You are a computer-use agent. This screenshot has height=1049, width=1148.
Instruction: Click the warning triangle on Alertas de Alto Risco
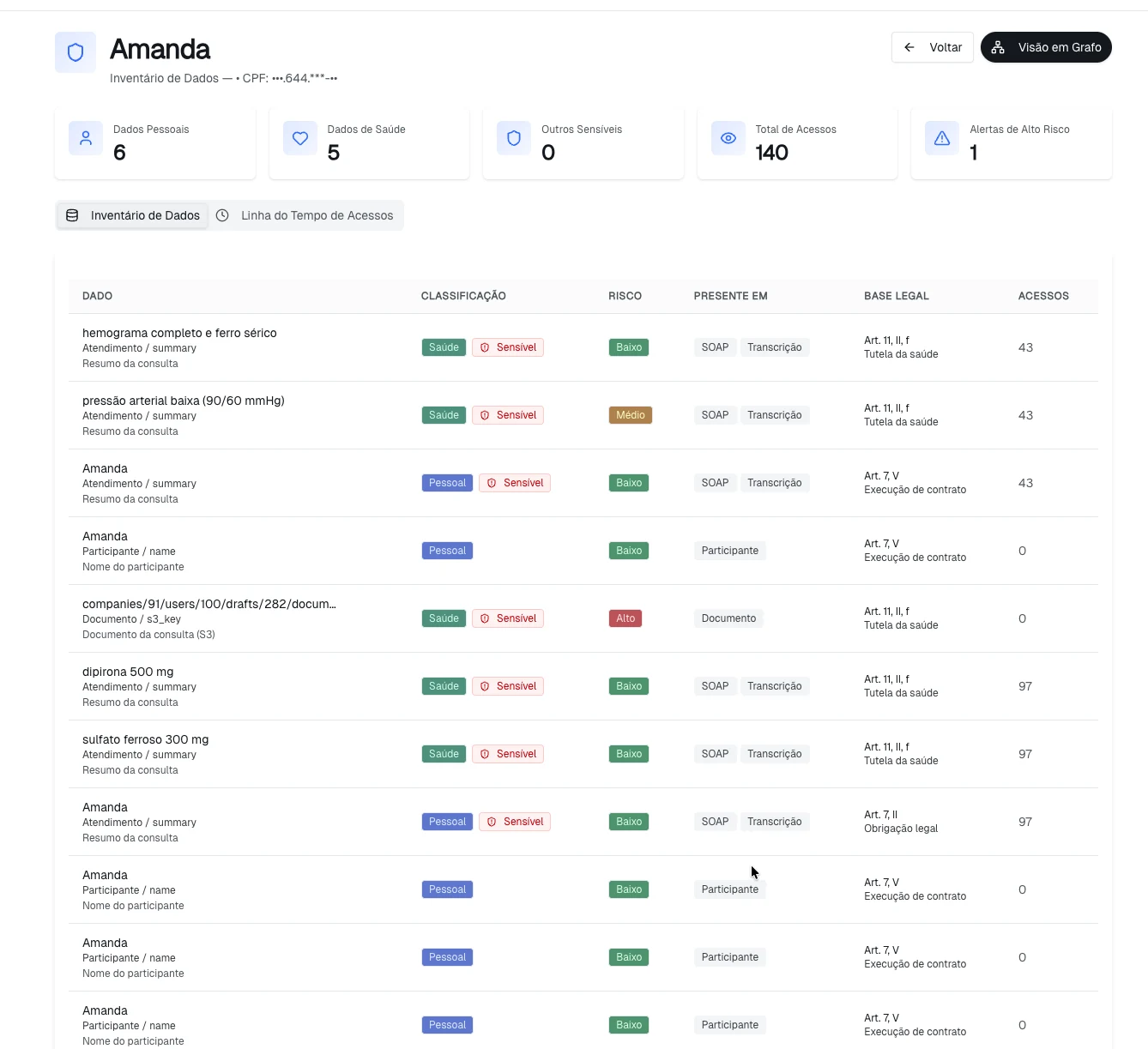(942, 138)
